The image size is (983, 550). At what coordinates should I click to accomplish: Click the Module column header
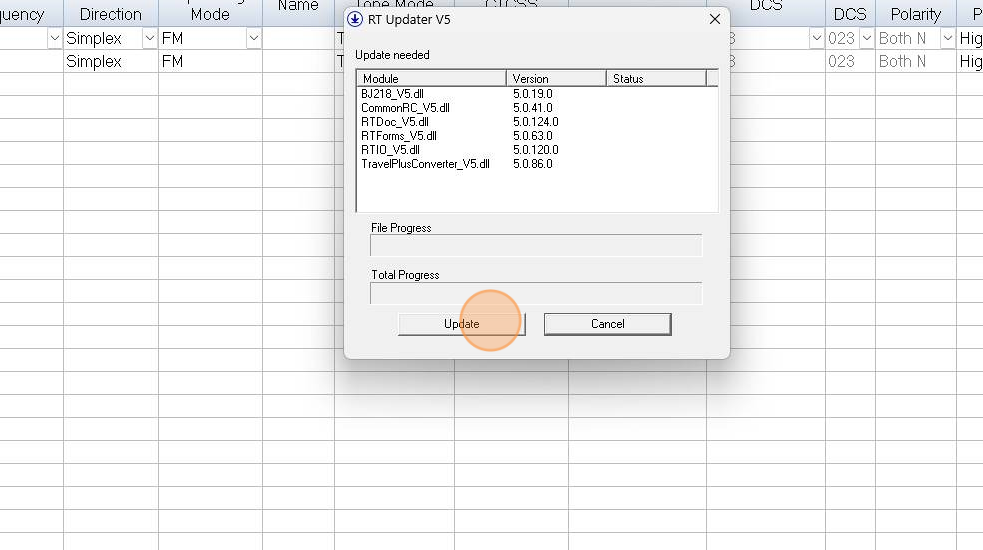pyautogui.click(x=431, y=78)
